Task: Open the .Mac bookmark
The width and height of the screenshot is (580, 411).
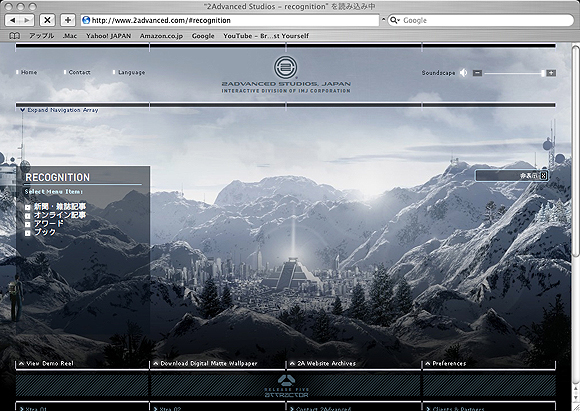Action: (70, 36)
